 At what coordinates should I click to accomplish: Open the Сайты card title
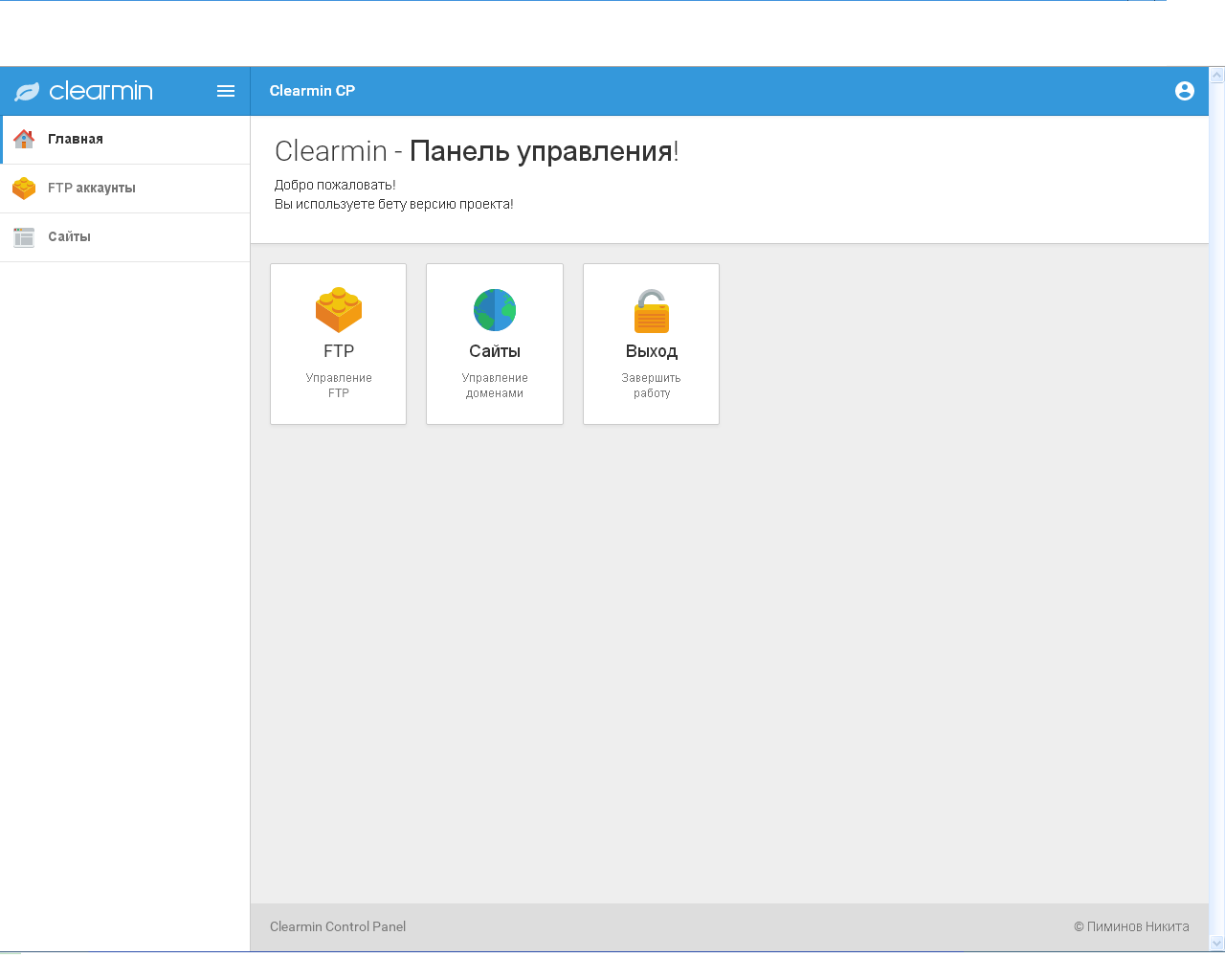click(x=495, y=351)
